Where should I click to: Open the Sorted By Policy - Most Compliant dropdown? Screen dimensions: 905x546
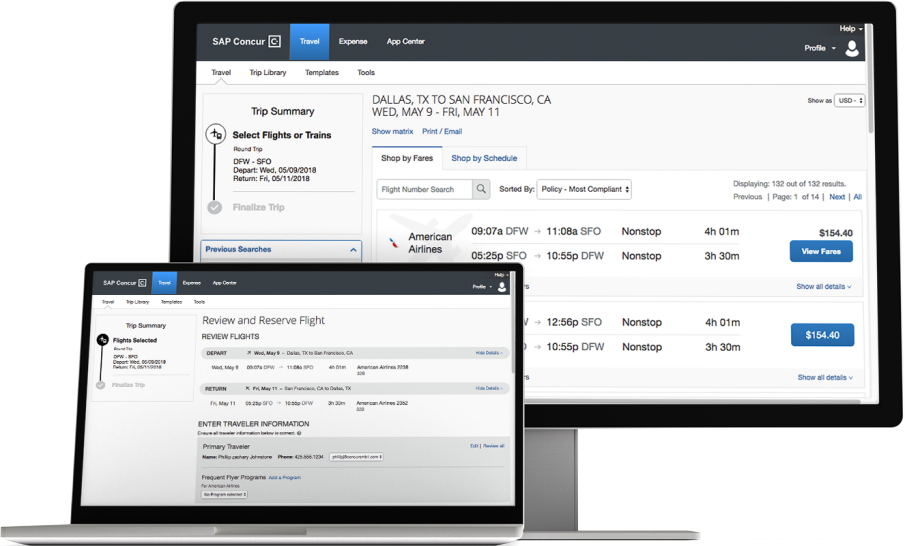pos(584,189)
